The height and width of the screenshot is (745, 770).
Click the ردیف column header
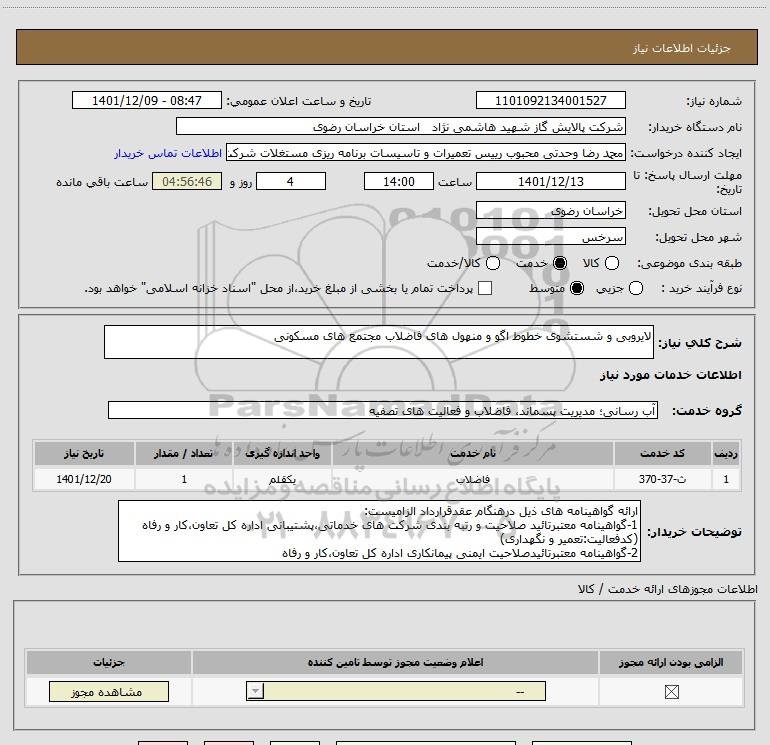tap(726, 453)
